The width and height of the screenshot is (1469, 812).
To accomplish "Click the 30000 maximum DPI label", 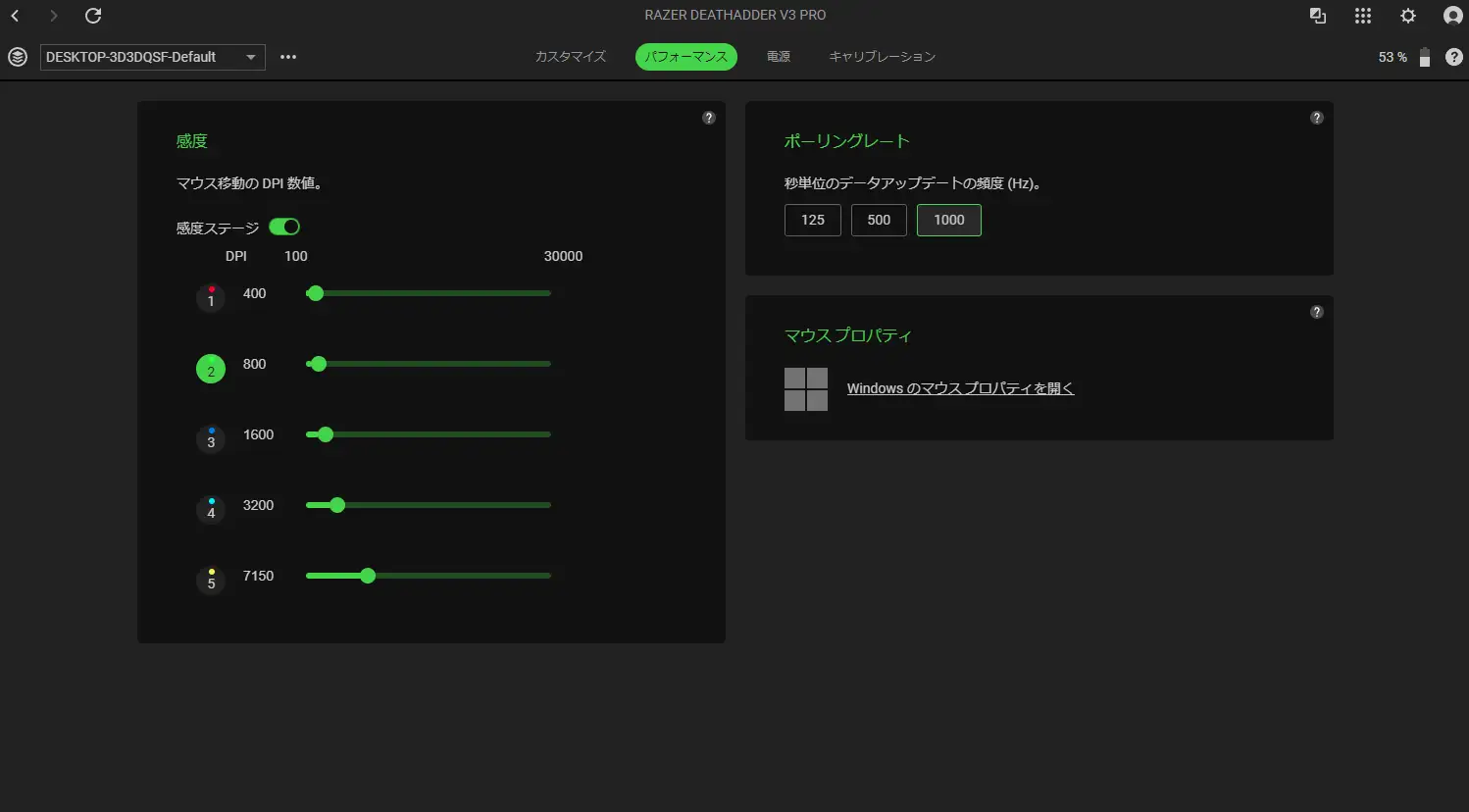I will 564,256.
